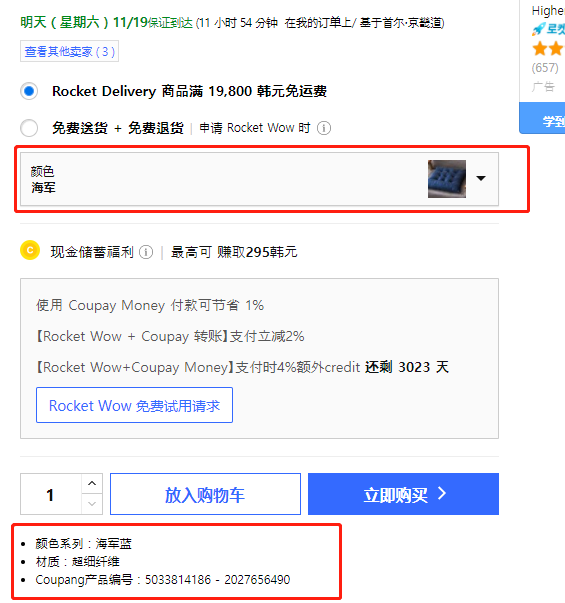Click info icon beside 现金储蓄福利
This screenshot has width=565, height=603.
coord(146,252)
